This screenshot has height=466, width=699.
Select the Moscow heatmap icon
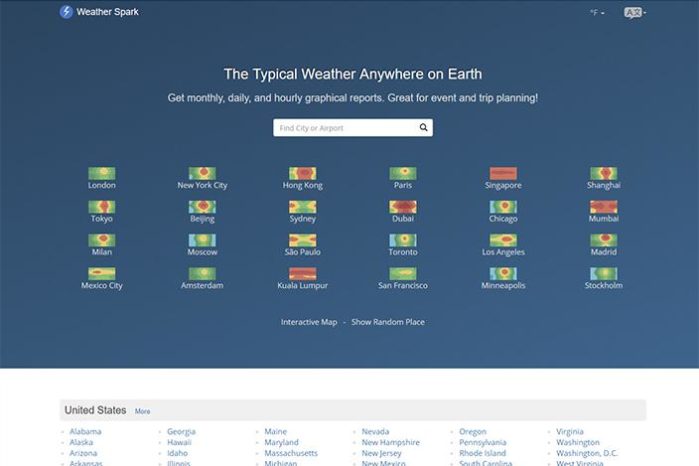coord(202,240)
